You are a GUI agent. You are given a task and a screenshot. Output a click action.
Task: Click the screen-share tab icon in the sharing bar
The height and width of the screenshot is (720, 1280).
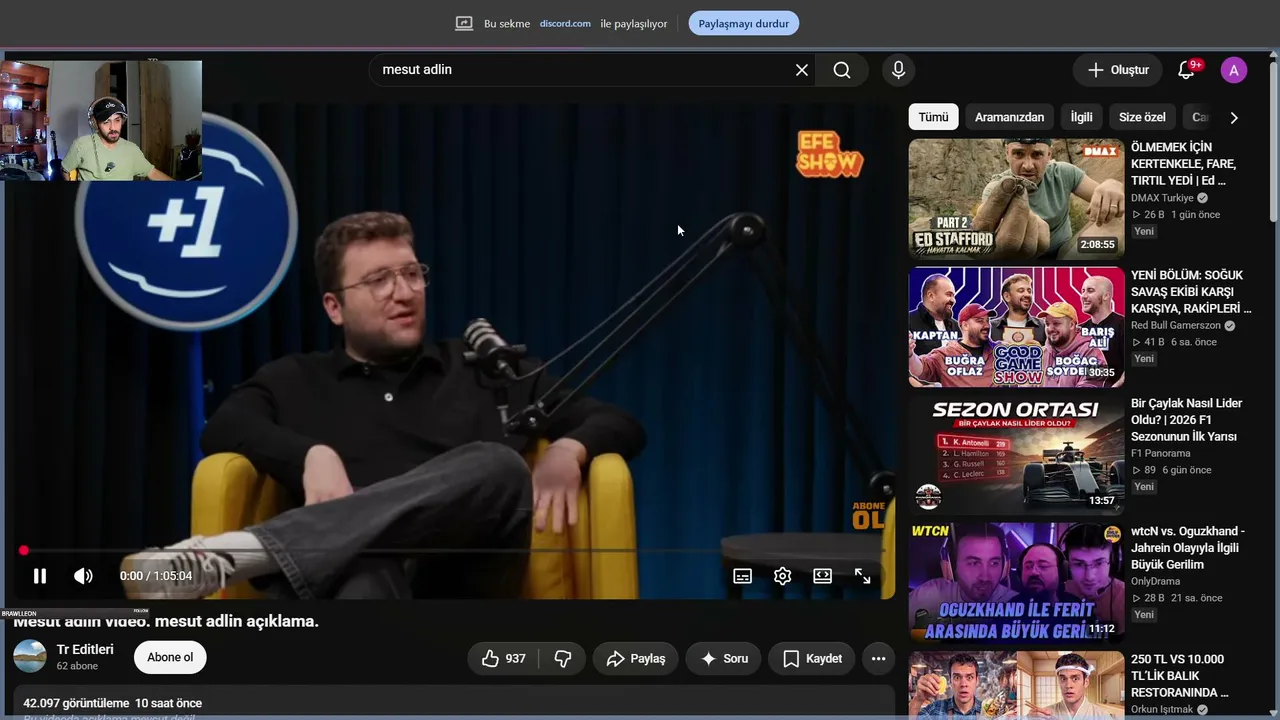[x=464, y=24]
